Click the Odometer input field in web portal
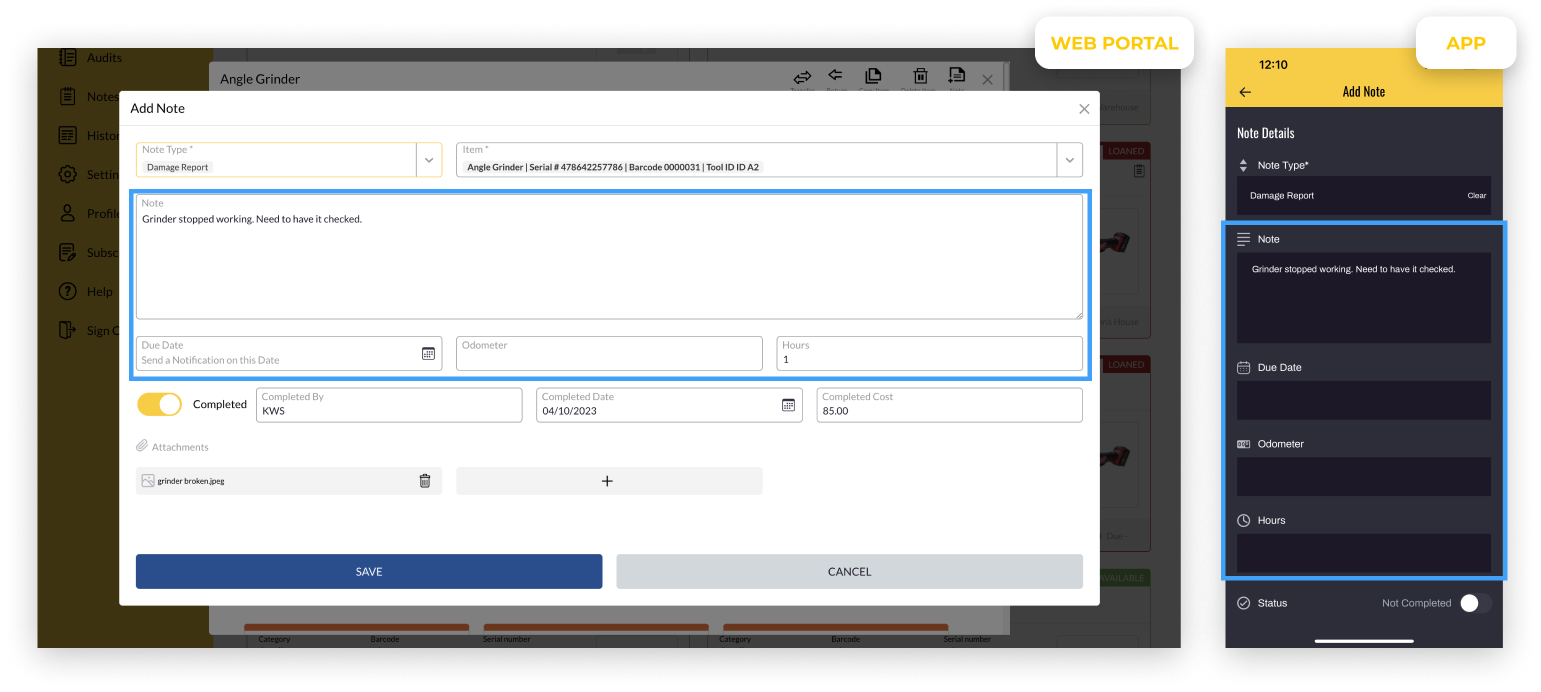This screenshot has height=692, width=1541. [x=608, y=354]
